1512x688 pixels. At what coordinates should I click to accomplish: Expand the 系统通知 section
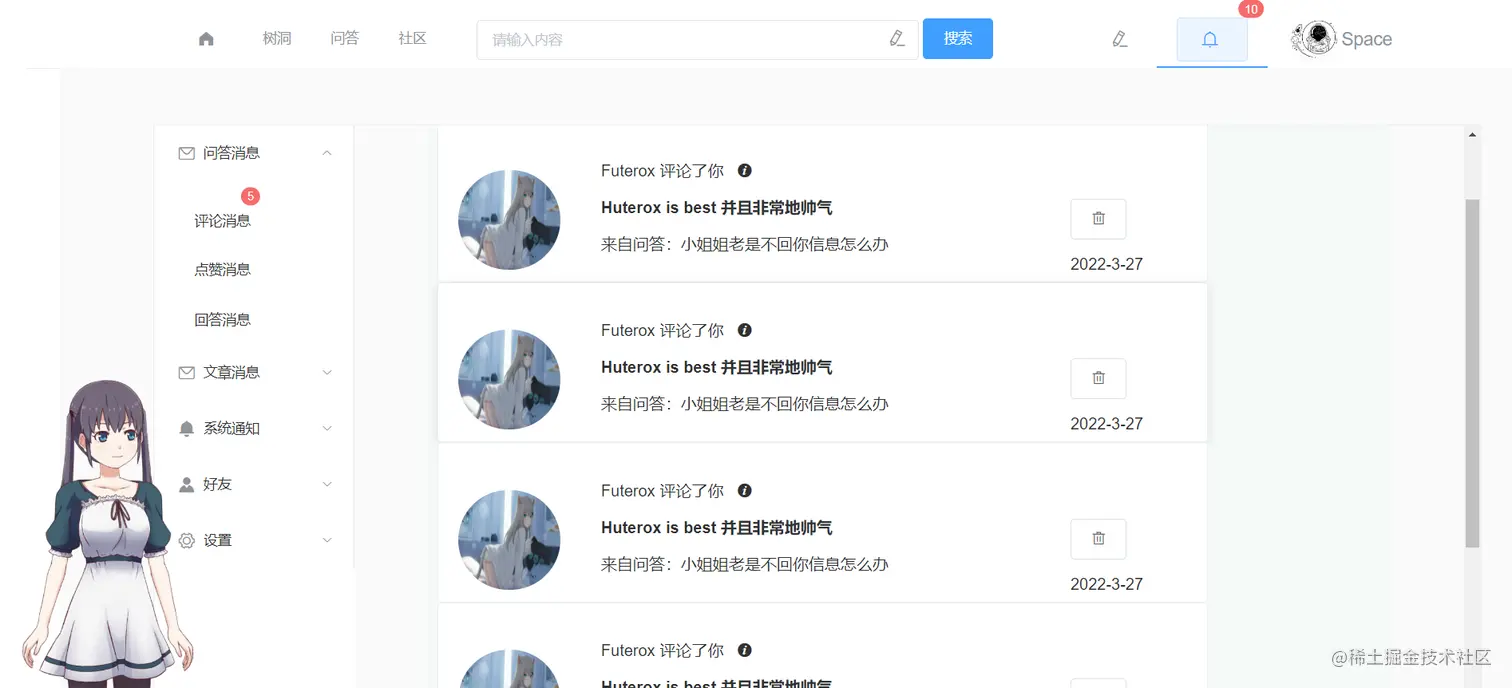click(326, 428)
